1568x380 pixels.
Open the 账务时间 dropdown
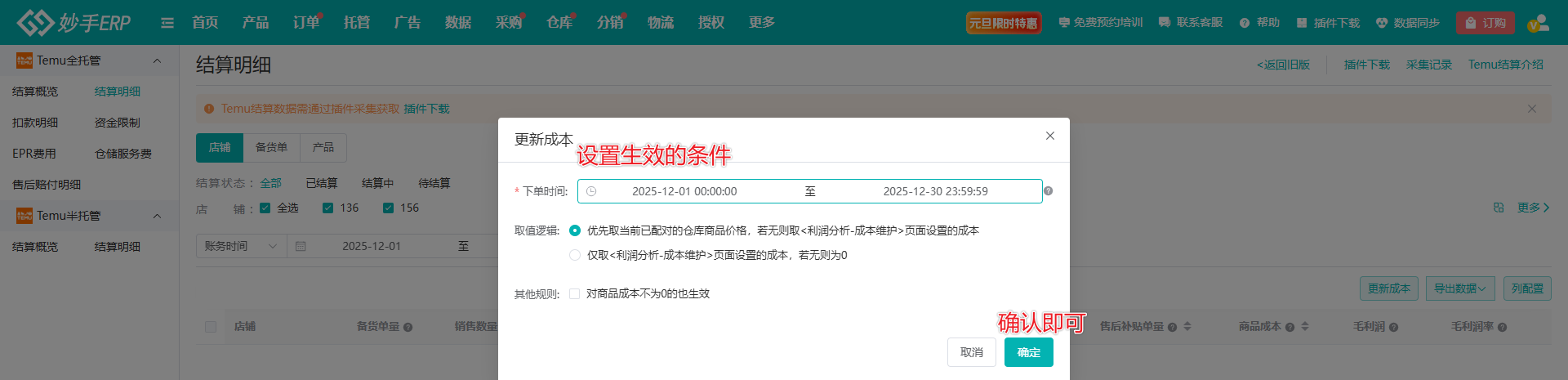click(241, 246)
